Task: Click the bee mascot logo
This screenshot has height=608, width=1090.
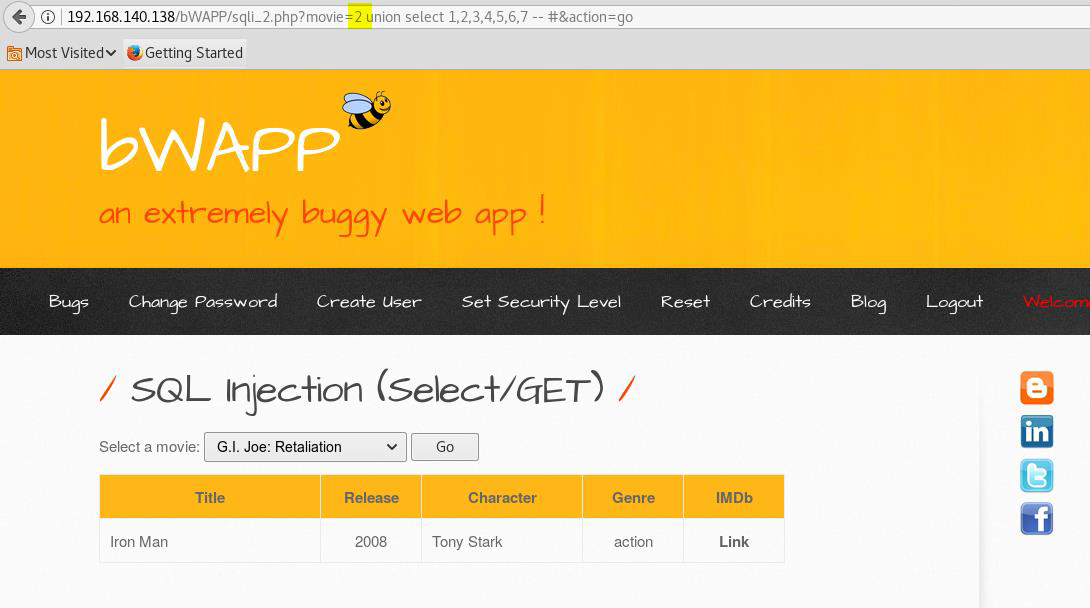Action: 366,109
